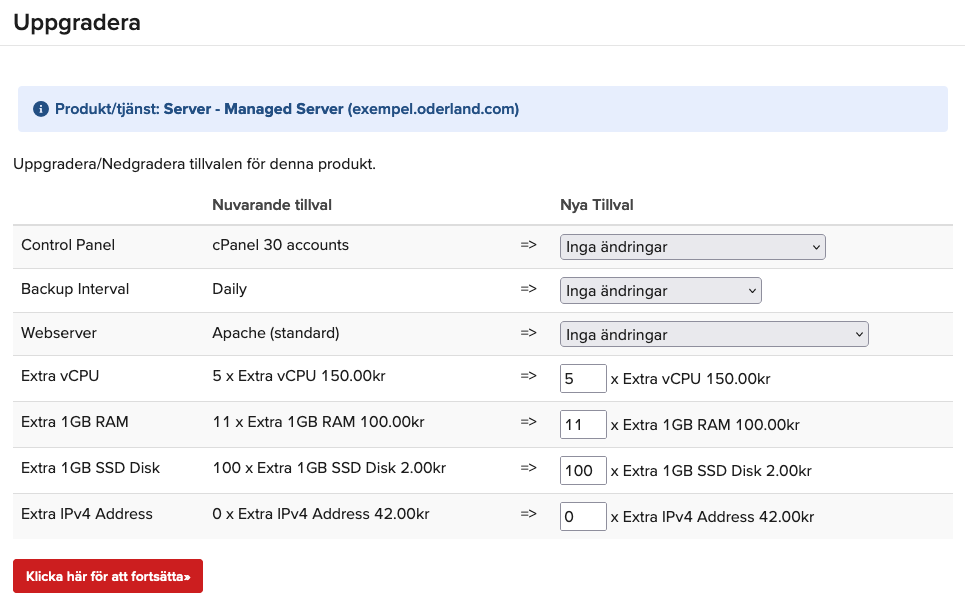Click the 'Uppgradera' page heading

click(77, 22)
